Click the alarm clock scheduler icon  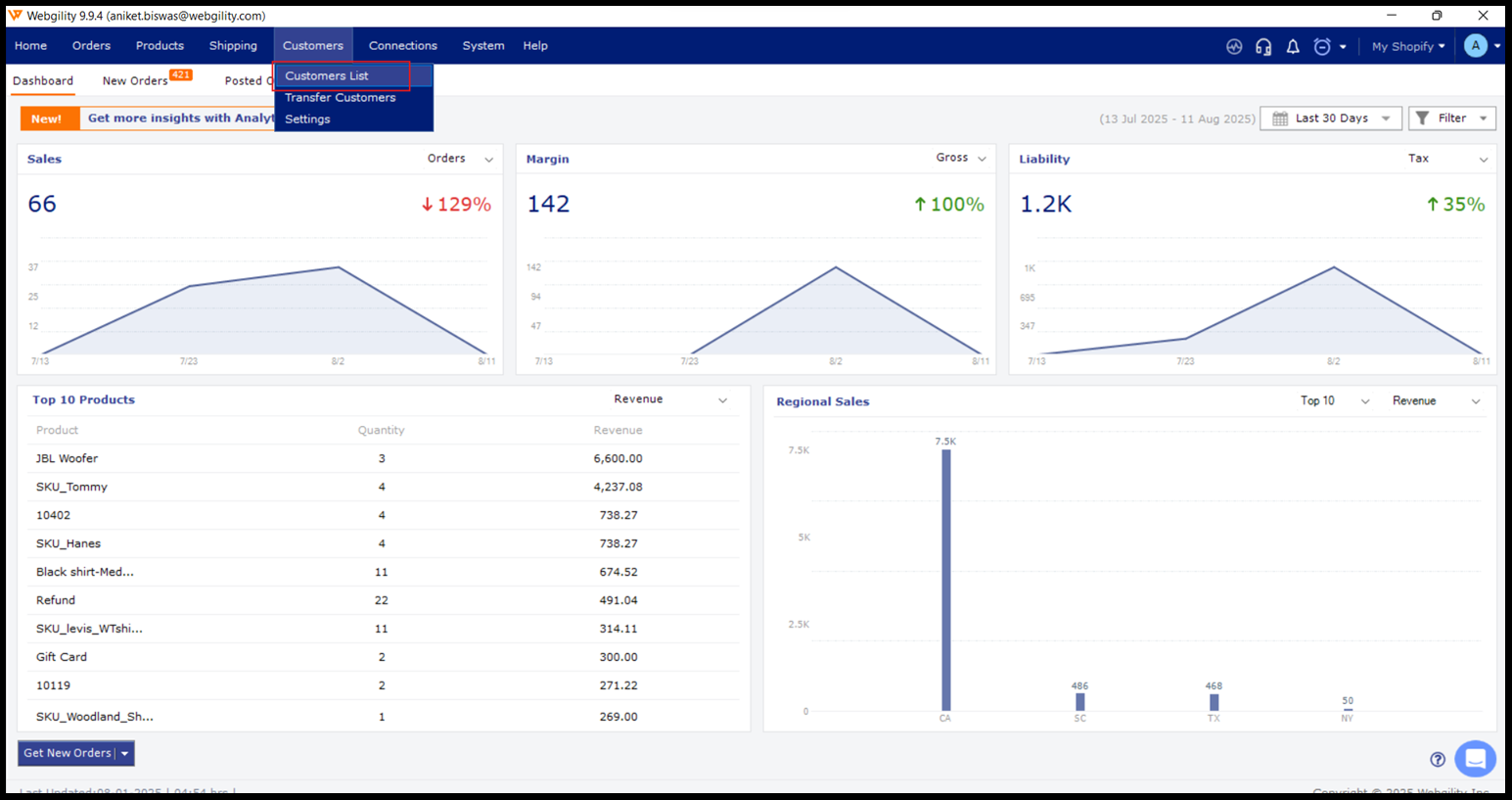(1322, 46)
